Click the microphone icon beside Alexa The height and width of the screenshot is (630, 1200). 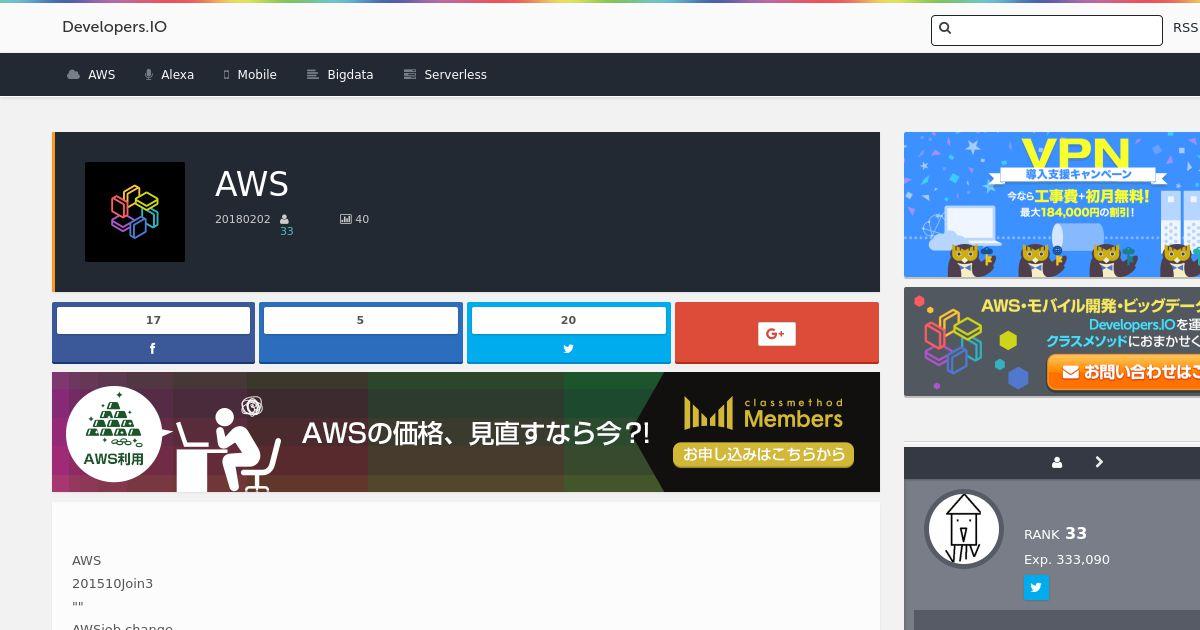148,75
